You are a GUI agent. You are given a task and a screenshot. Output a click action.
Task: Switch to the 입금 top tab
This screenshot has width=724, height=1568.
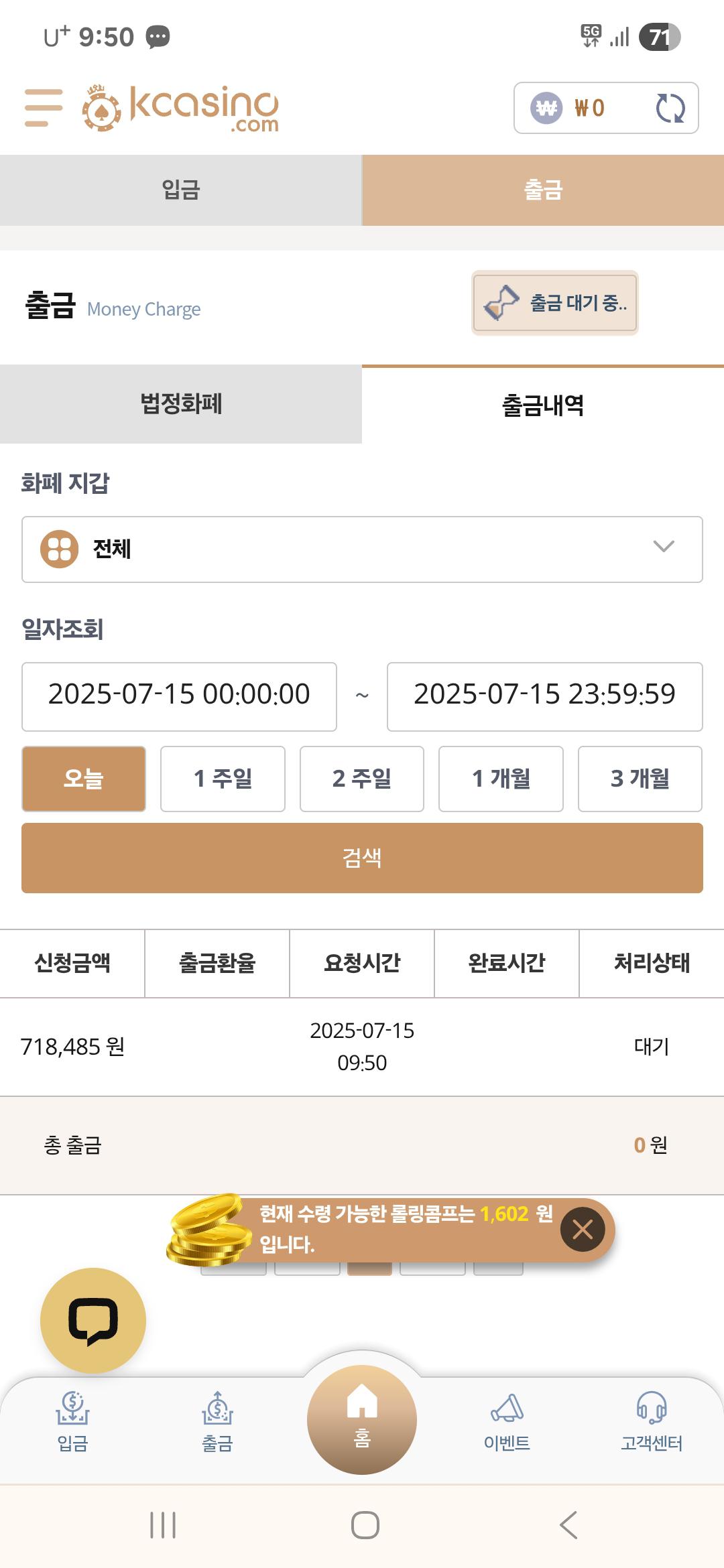pos(181,190)
